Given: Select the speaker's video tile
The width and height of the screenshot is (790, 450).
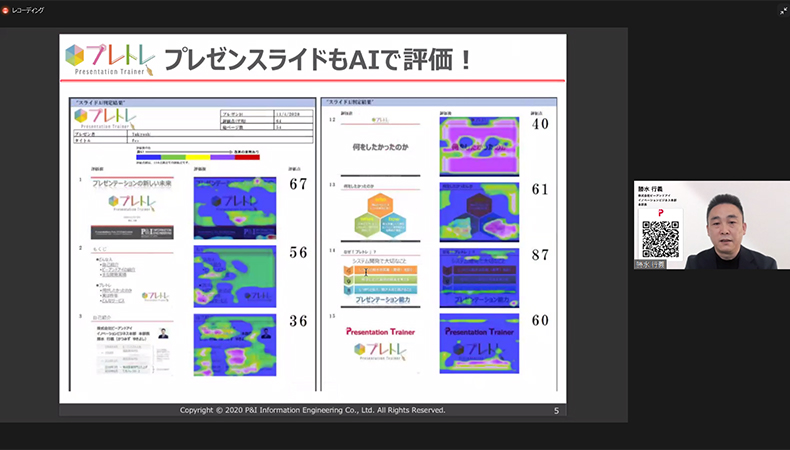Looking at the screenshot, I should (x=711, y=225).
